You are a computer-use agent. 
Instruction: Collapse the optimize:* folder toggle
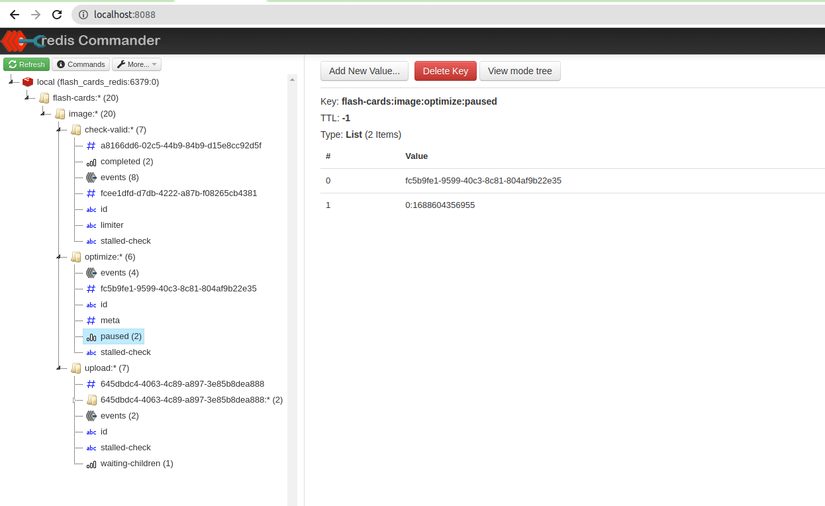click(59, 257)
